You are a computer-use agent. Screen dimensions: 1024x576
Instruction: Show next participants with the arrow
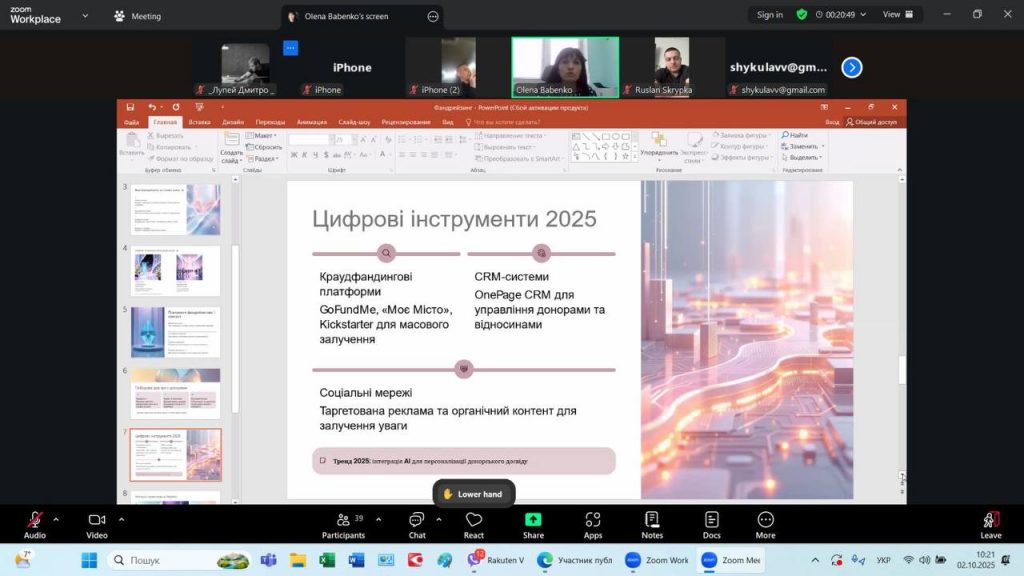coord(851,67)
